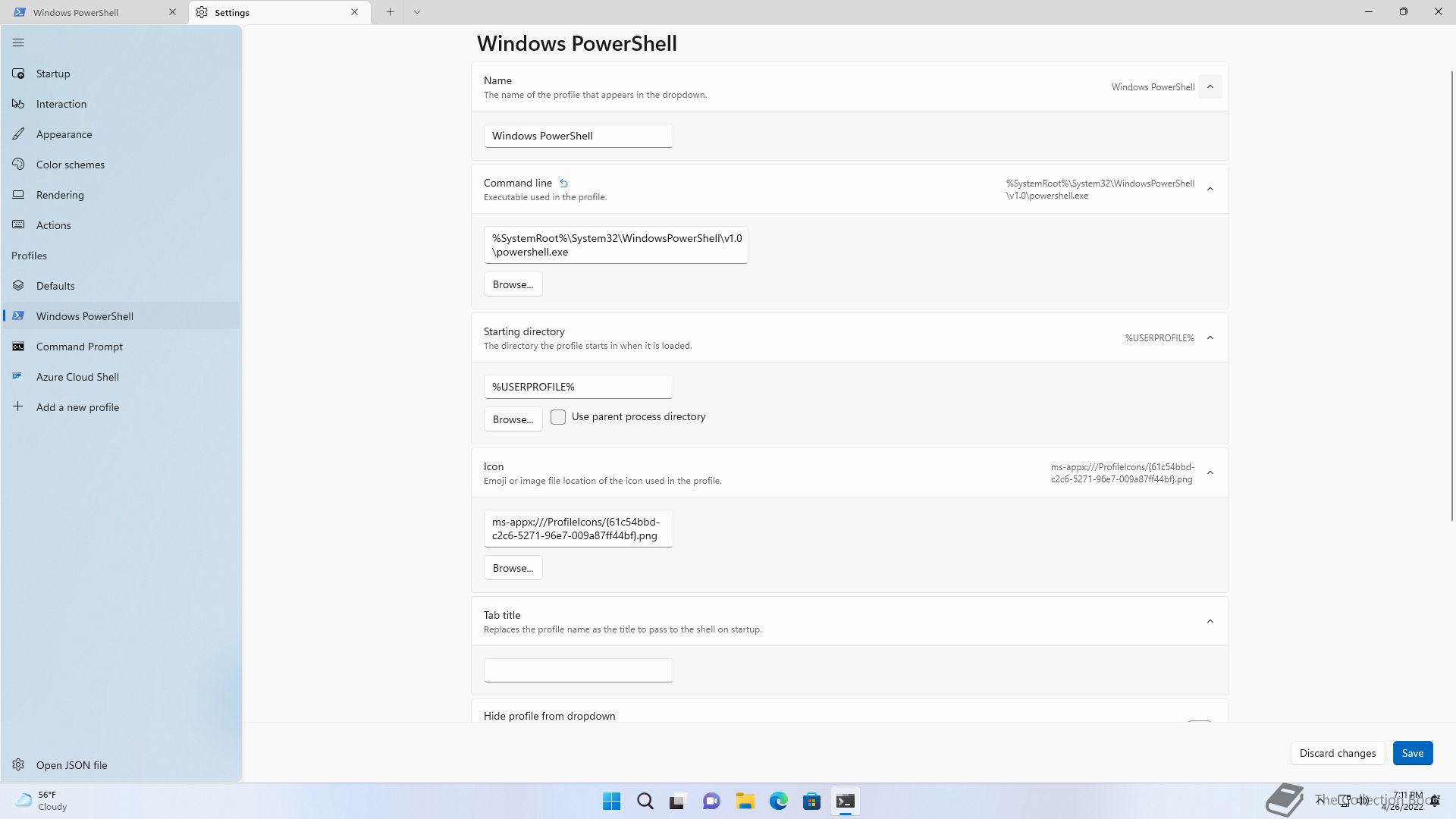The height and width of the screenshot is (819, 1456).
Task: Click the vertical scrollbar of settings
Action: point(1452,296)
